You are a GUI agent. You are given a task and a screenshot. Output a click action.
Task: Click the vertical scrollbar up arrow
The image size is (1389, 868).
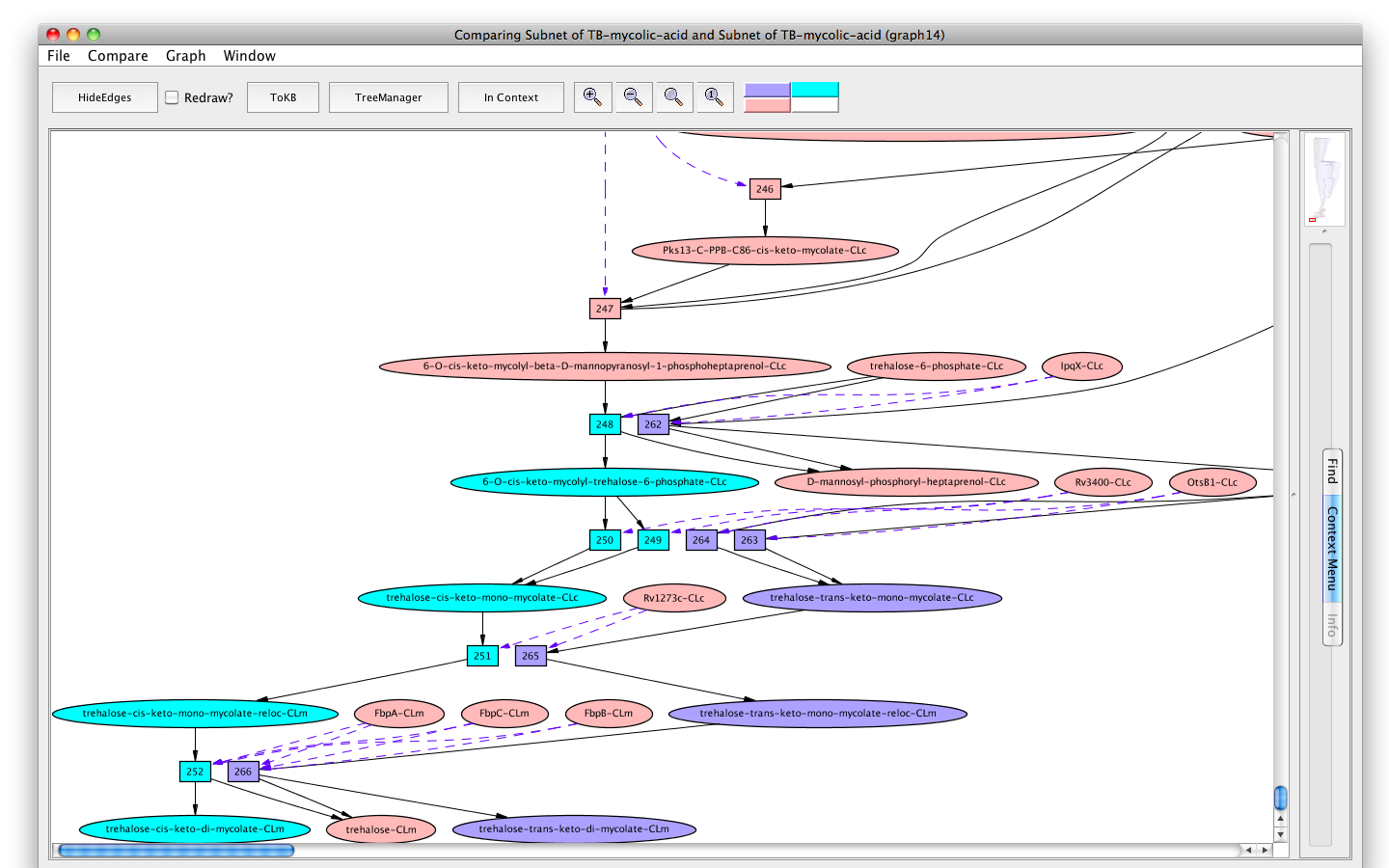tap(1281, 819)
